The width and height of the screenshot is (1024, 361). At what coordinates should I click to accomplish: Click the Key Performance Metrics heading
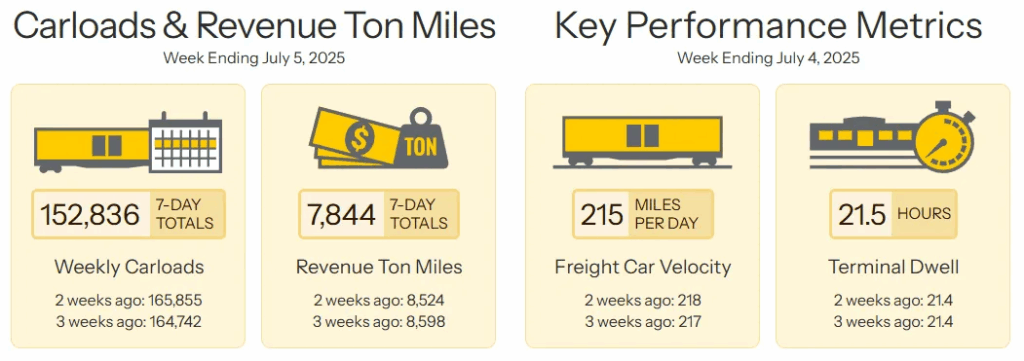pyautogui.click(x=768, y=26)
